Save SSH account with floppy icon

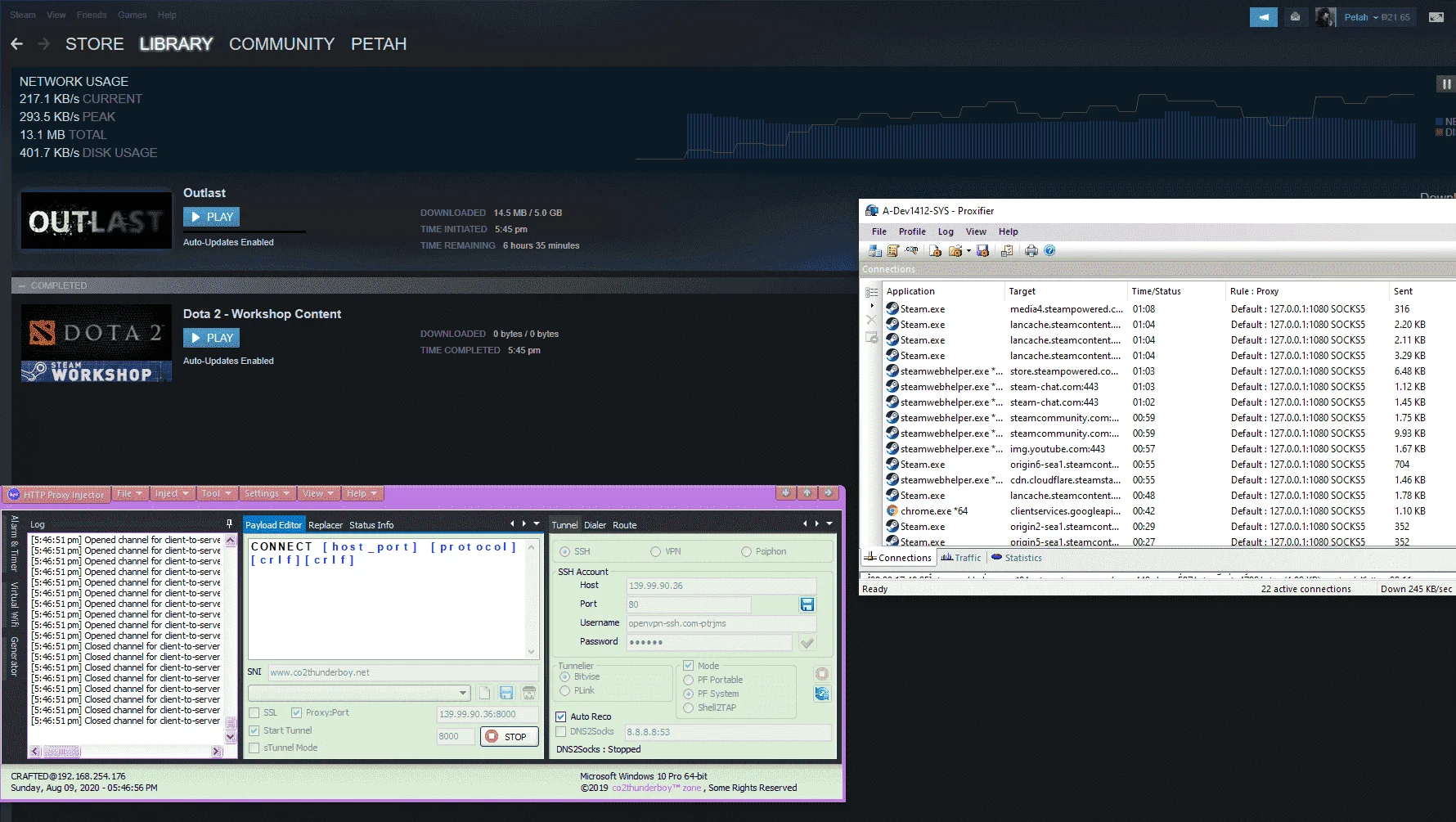point(807,604)
